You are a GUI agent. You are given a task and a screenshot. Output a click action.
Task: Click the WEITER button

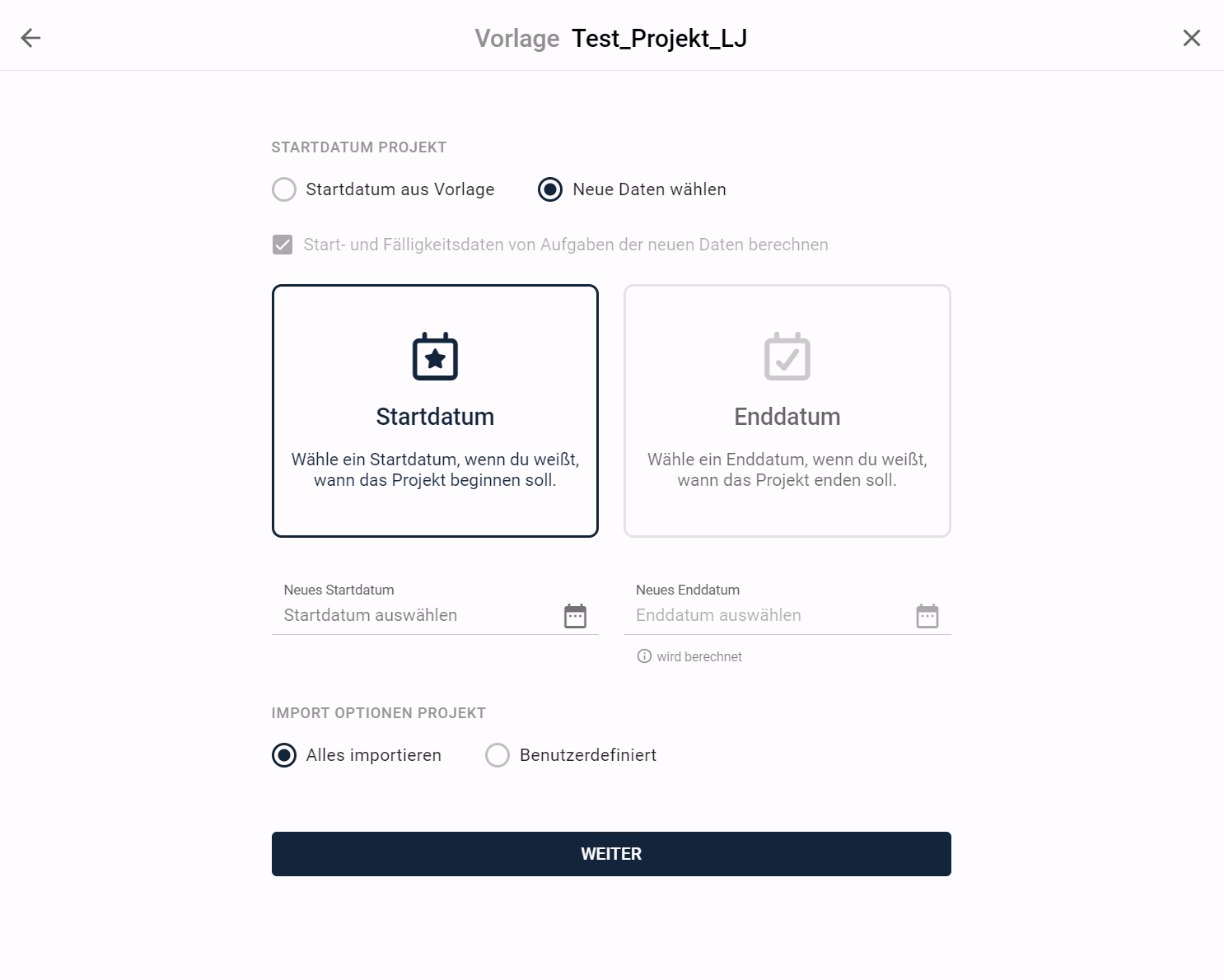tap(611, 854)
